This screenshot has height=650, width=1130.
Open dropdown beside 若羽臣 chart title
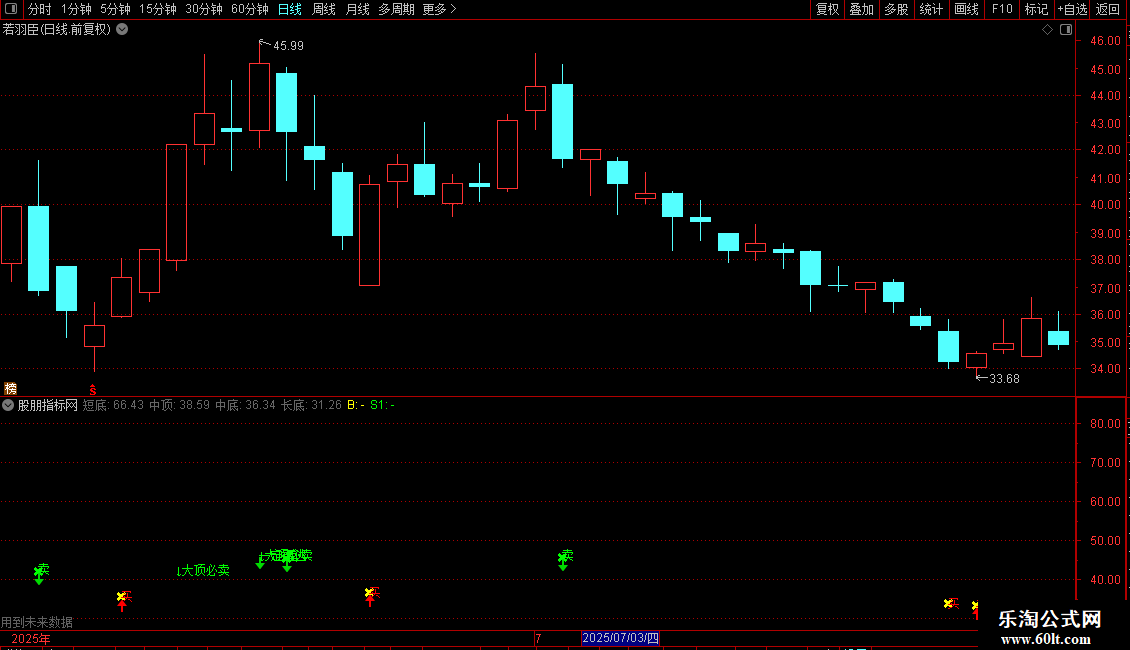click(x=123, y=30)
